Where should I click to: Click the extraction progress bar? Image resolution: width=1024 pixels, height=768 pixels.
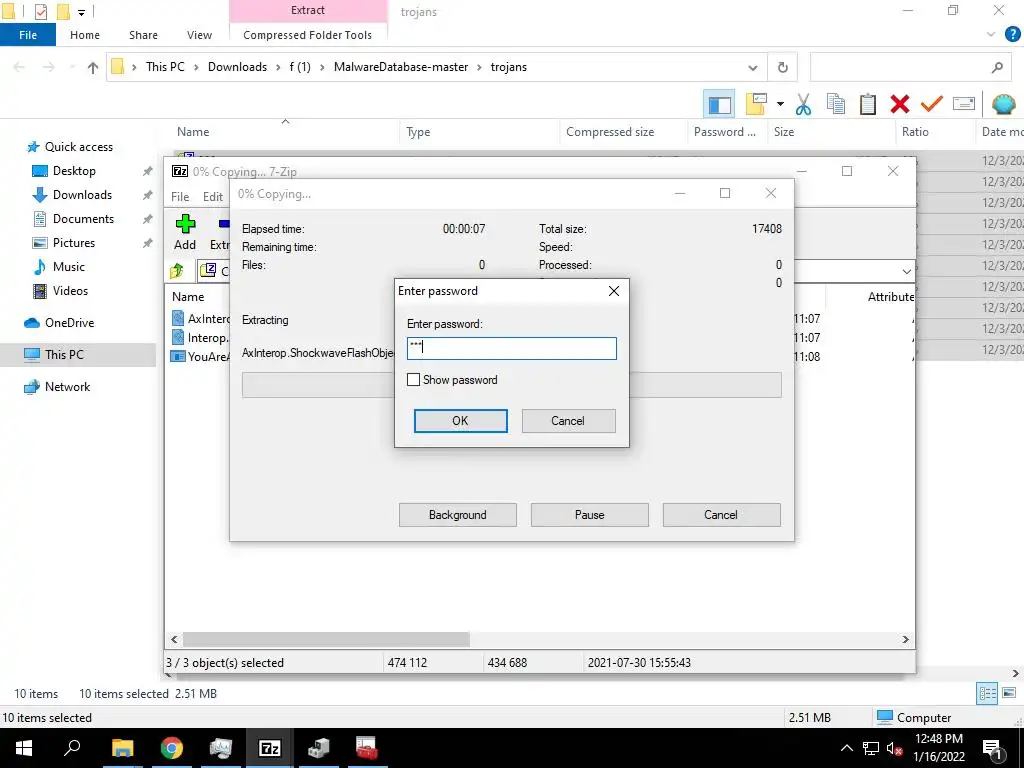[511, 385]
